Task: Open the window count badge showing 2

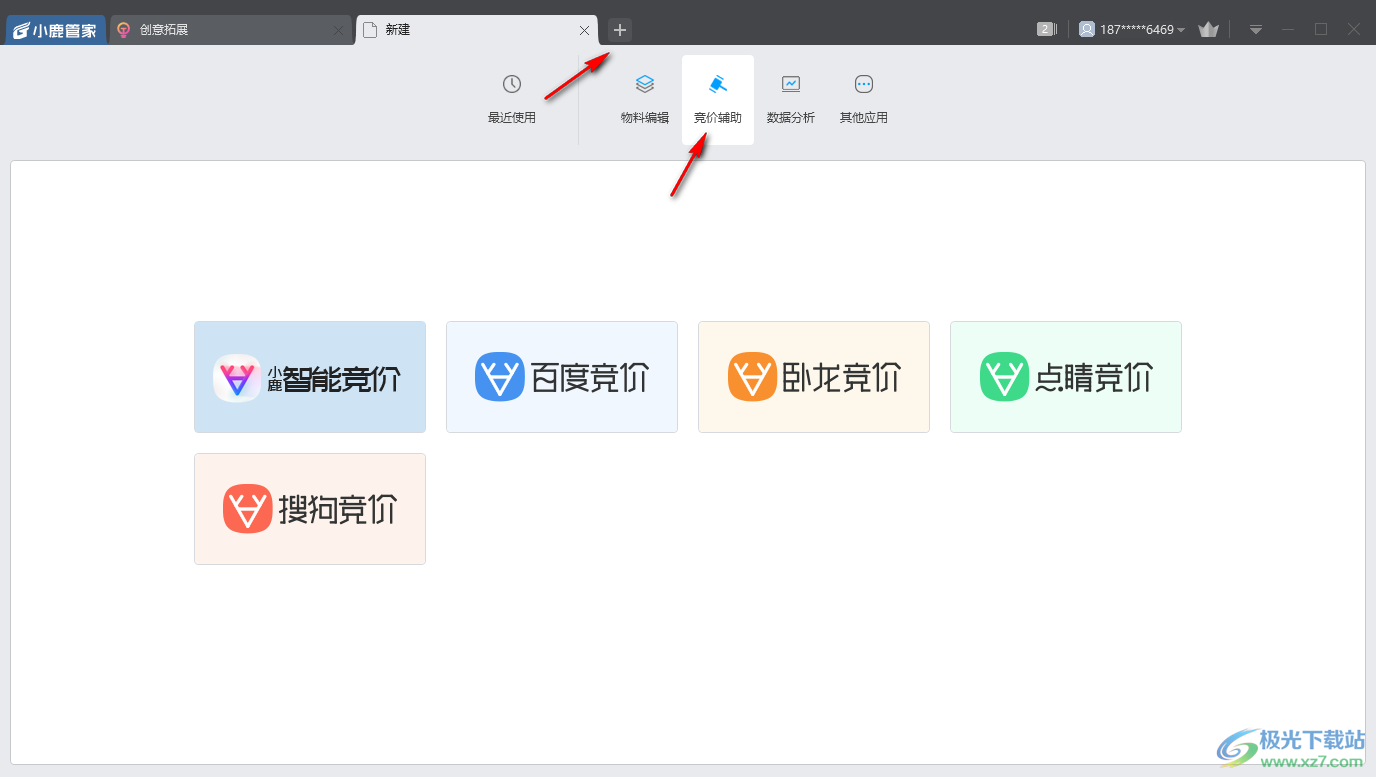Action: [x=1046, y=29]
